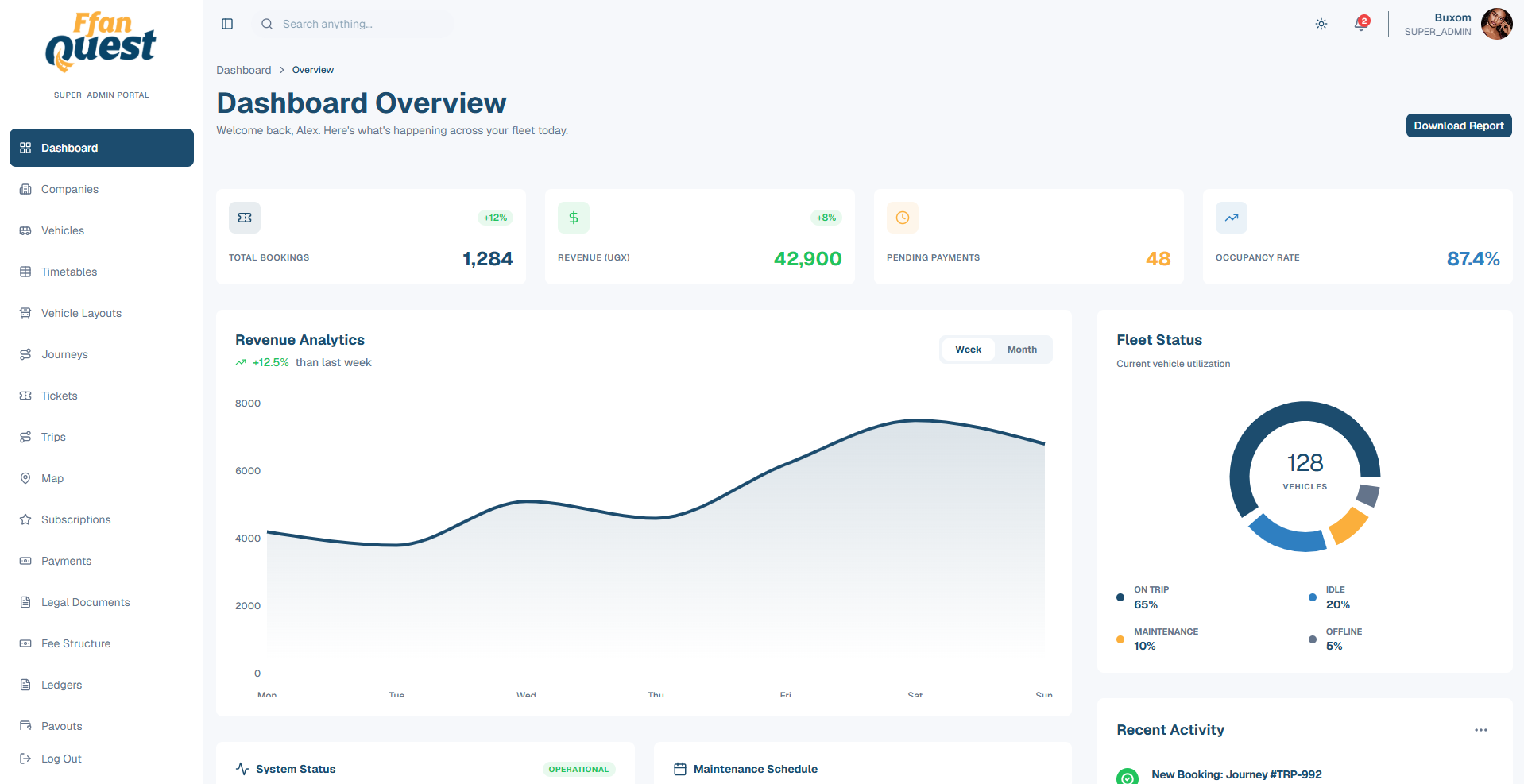Image resolution: width=1524 pixels, height=784 pixels.
Task: Click the search magnifier icon
Action: [267, 24]
